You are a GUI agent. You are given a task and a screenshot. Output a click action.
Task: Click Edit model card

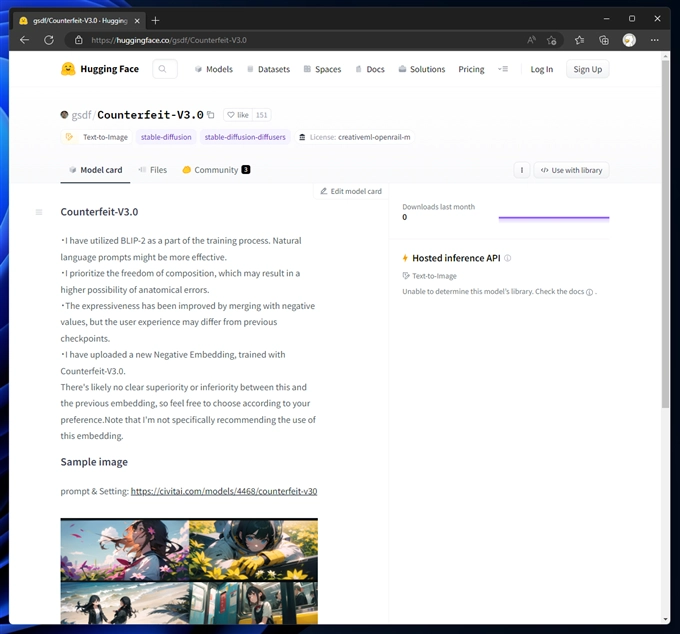pyautogui.click(x=351, y=191)
